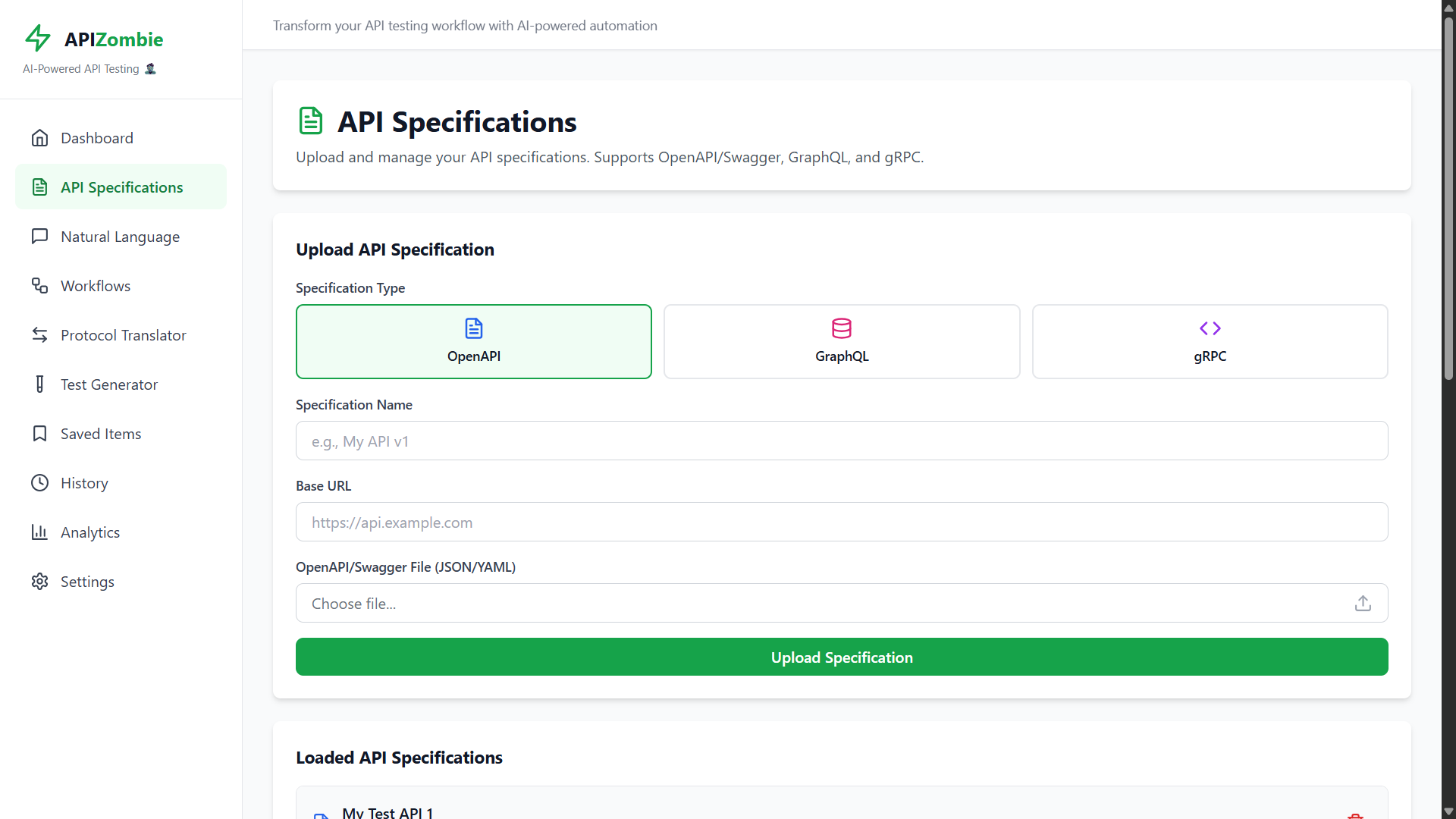Click the Saved Items bookmark icon

coord(39,434)
